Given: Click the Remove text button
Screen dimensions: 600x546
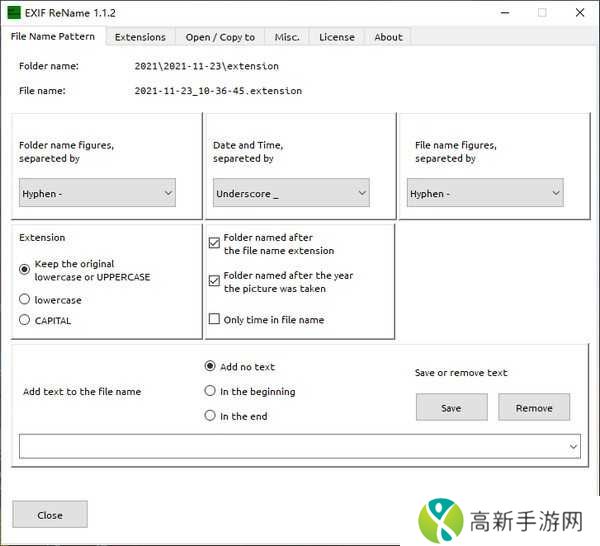Looking at the screenshot, I should (x=533, y=407).
